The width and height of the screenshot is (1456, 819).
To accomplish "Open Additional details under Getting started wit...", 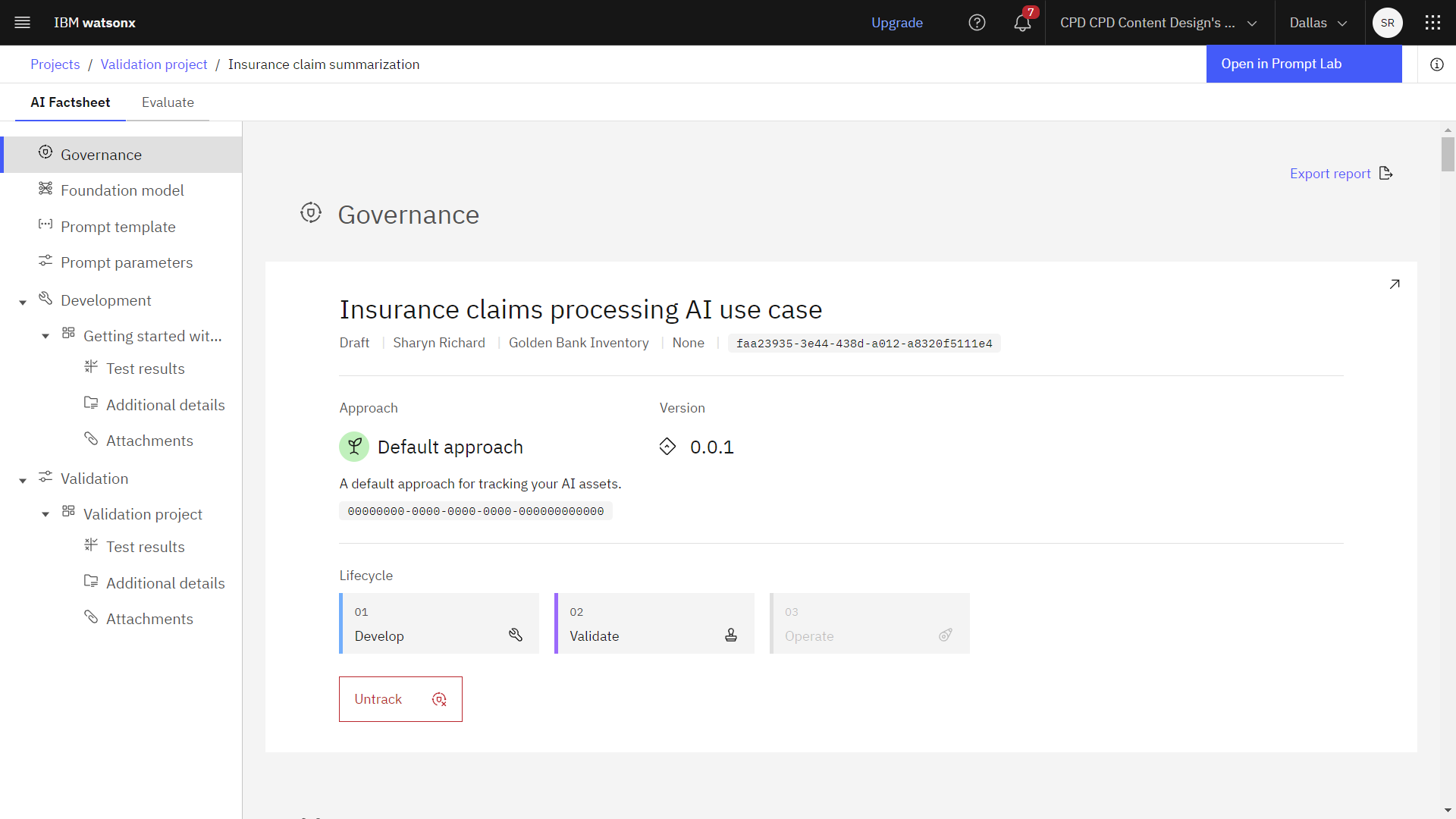I will pos(165,405).
